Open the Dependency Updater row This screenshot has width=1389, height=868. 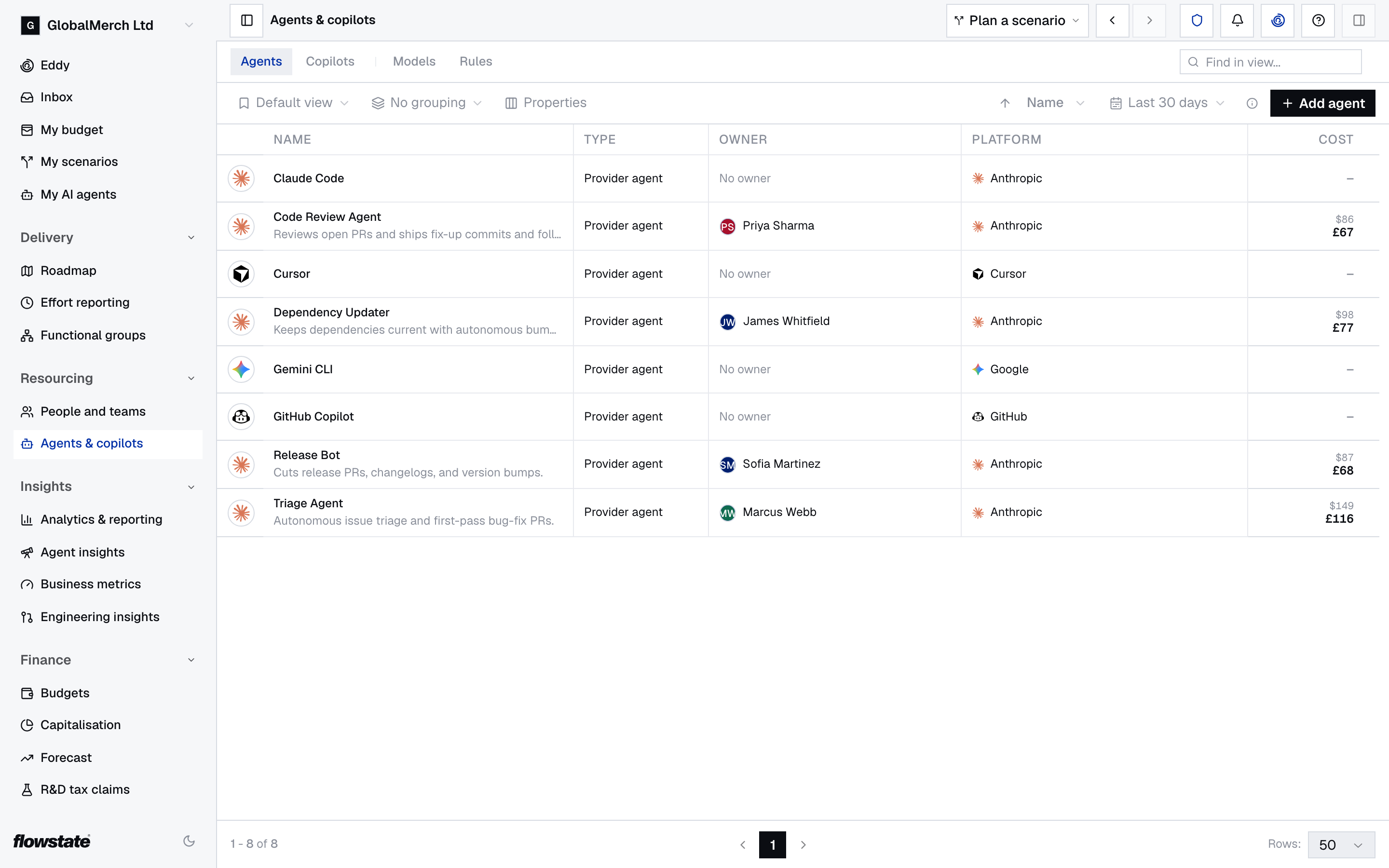(798, 322)
